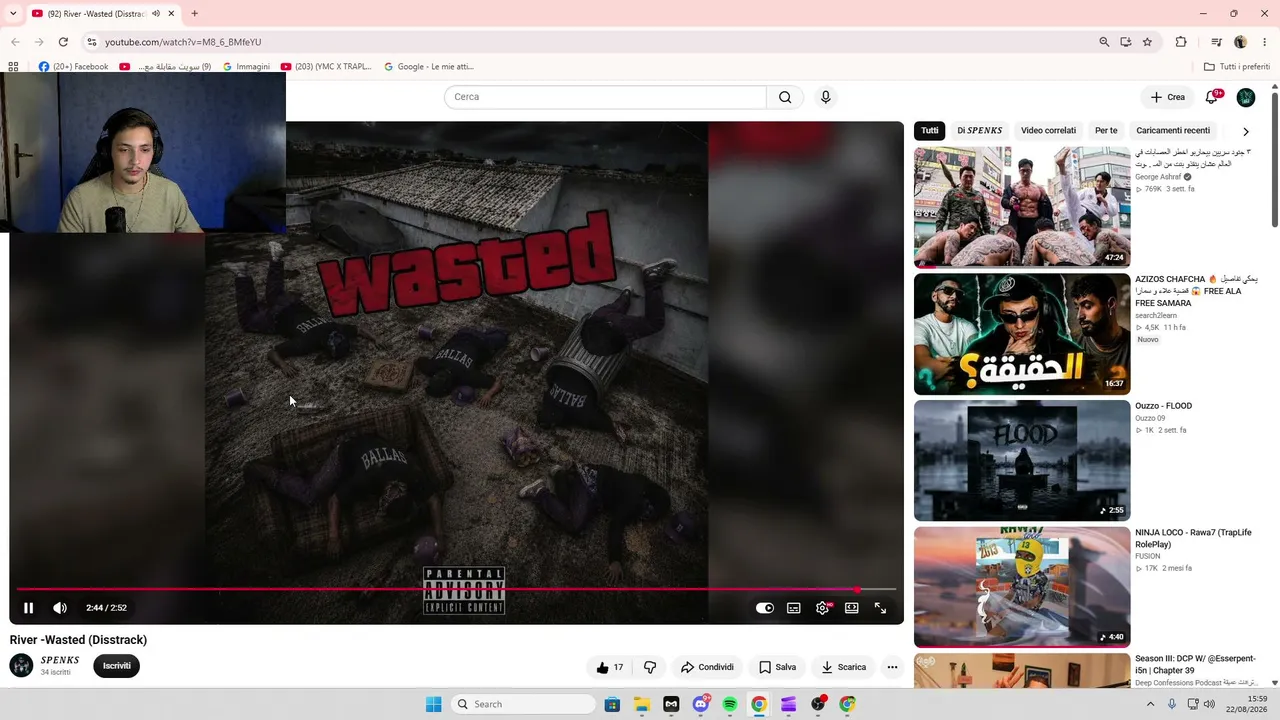Focus the YouTube Cerca search field

click(x=605, y=97)
